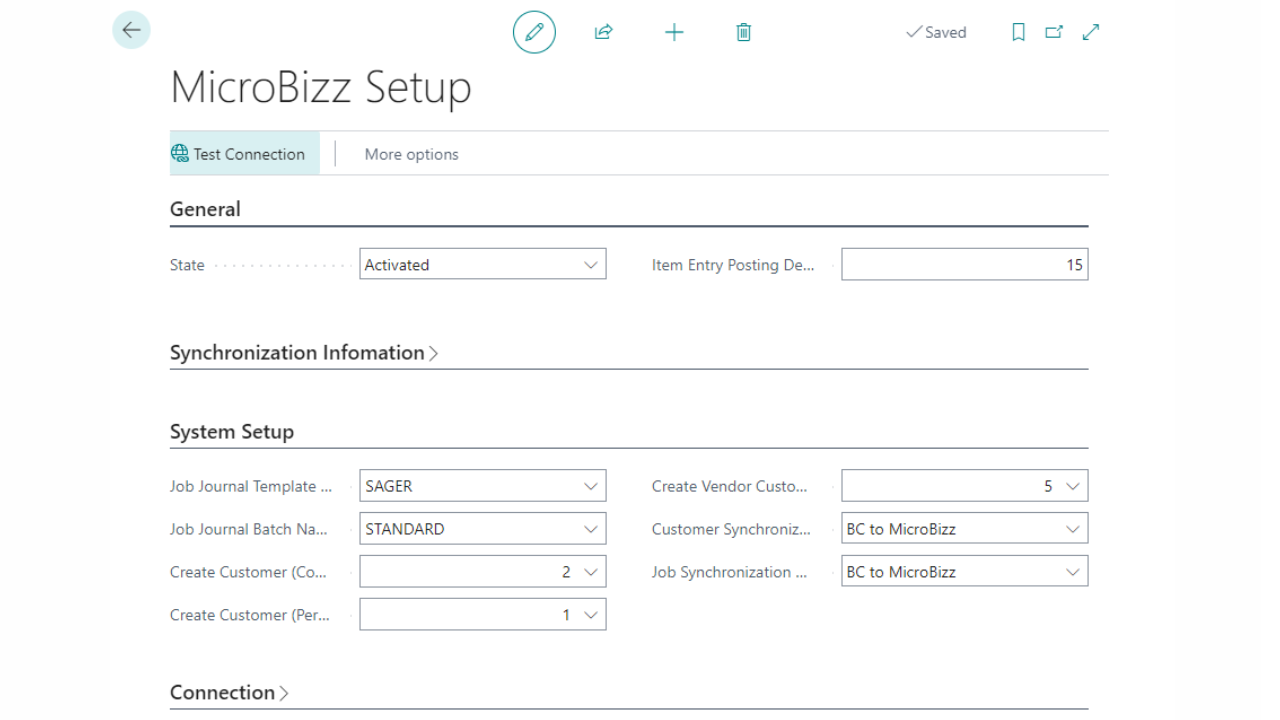The width and height of the screenshot is (1280, 720).
Task: Click the bookmark icon
Action: [x=1018, y=32]
